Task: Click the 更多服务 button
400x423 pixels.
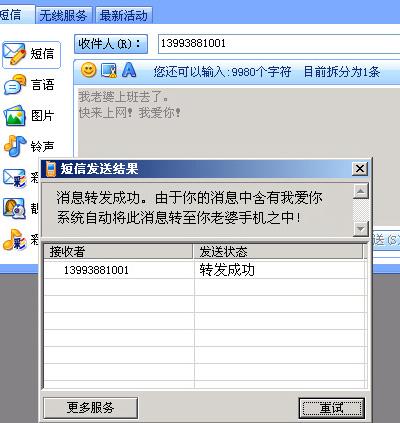Action: (x=90, y=407)
